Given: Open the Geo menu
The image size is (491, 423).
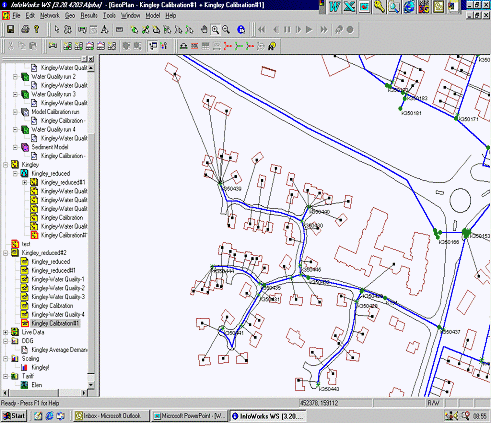Looking at the screenshot, I should click(70, 16).
